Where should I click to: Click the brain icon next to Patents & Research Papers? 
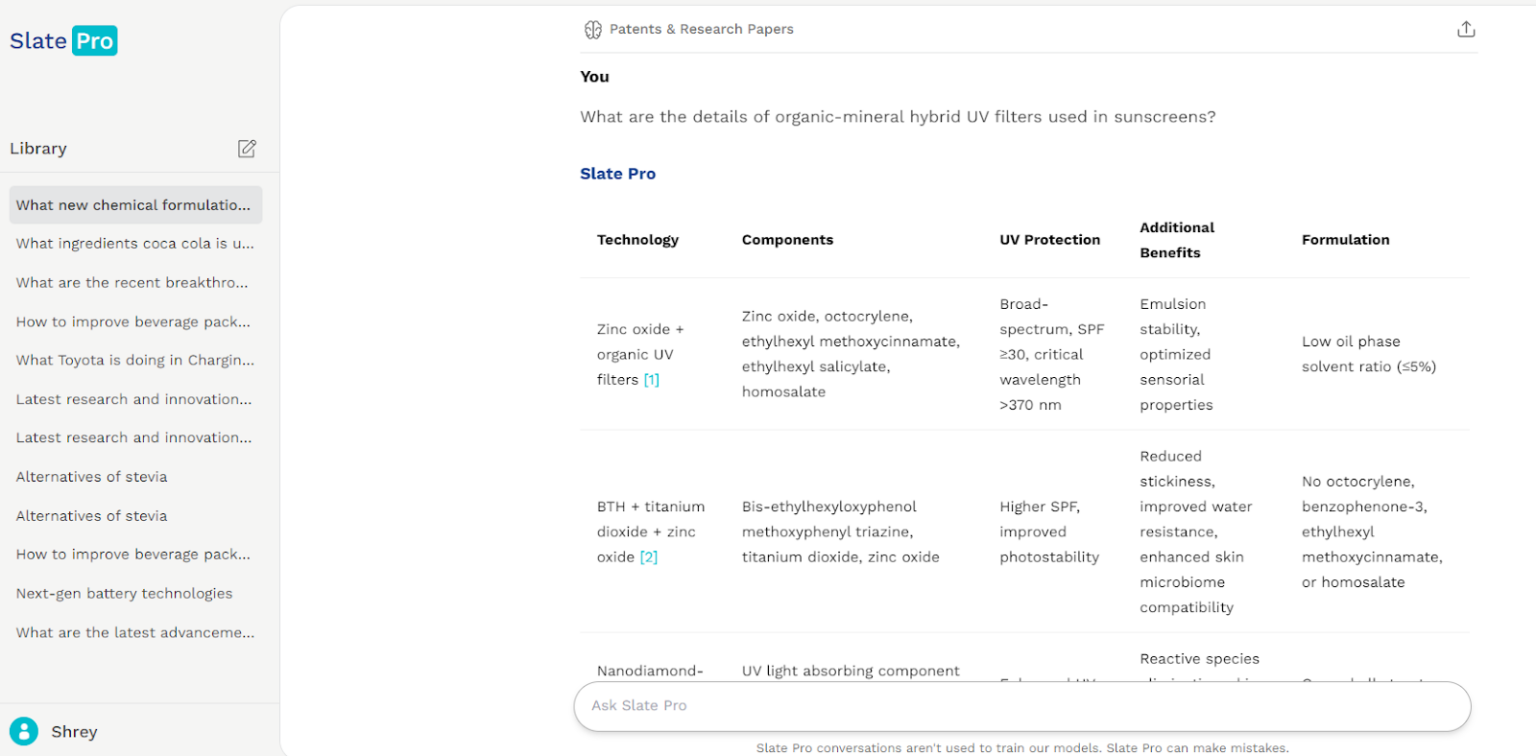pyautogui.click(x=593, y=30)
